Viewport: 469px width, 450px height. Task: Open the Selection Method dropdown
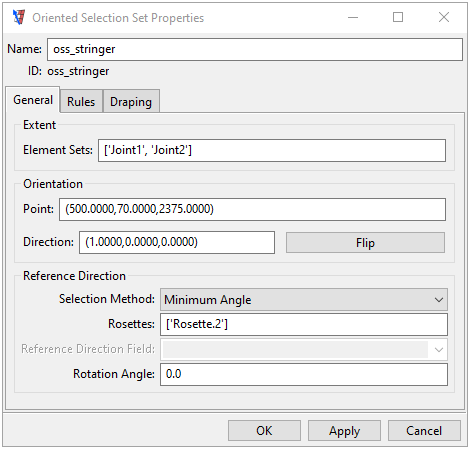(304, 300)
